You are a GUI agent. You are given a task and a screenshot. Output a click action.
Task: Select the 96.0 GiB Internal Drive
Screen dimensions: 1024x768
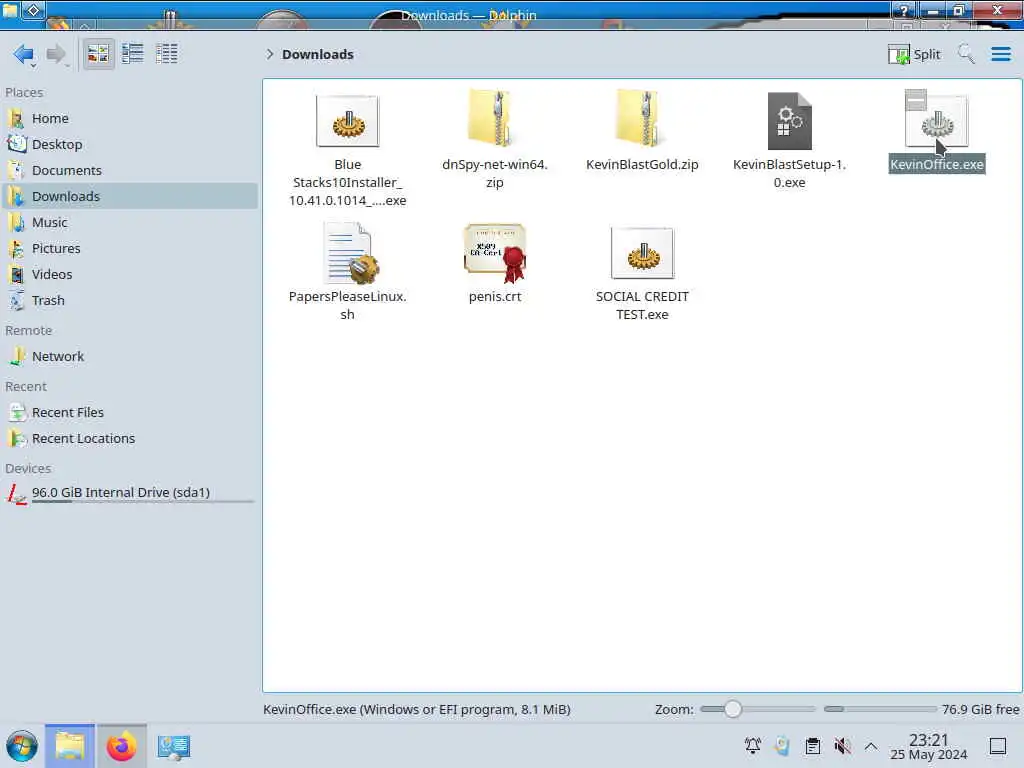[x=129, y=494]
